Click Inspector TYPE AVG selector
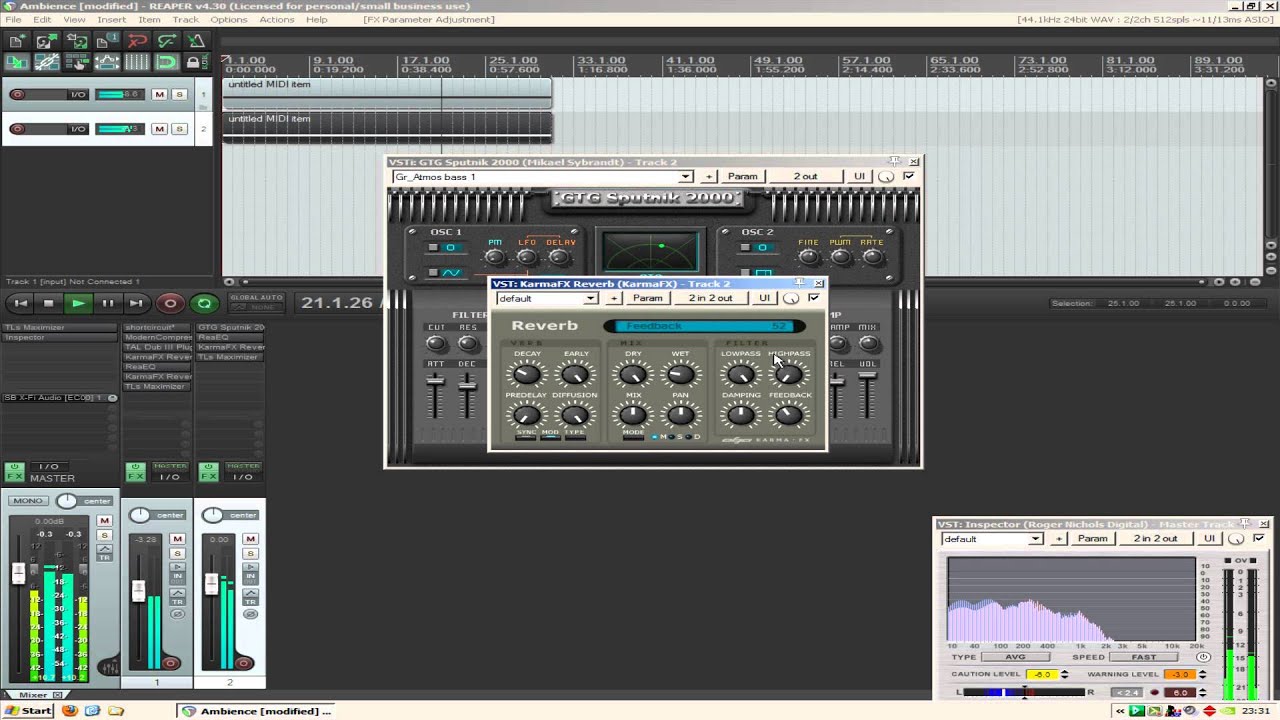Viewport: 1280px width, 720px height. pyautogui.click(x=1015, y=657)
